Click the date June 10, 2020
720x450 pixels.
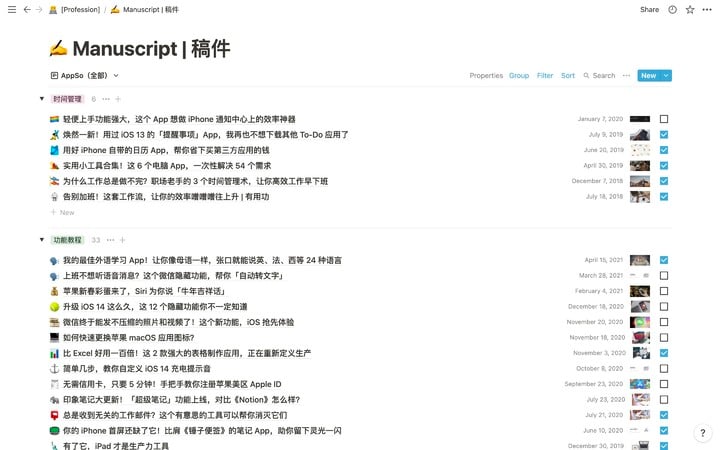pyautogui.click(x=603, y=431)
